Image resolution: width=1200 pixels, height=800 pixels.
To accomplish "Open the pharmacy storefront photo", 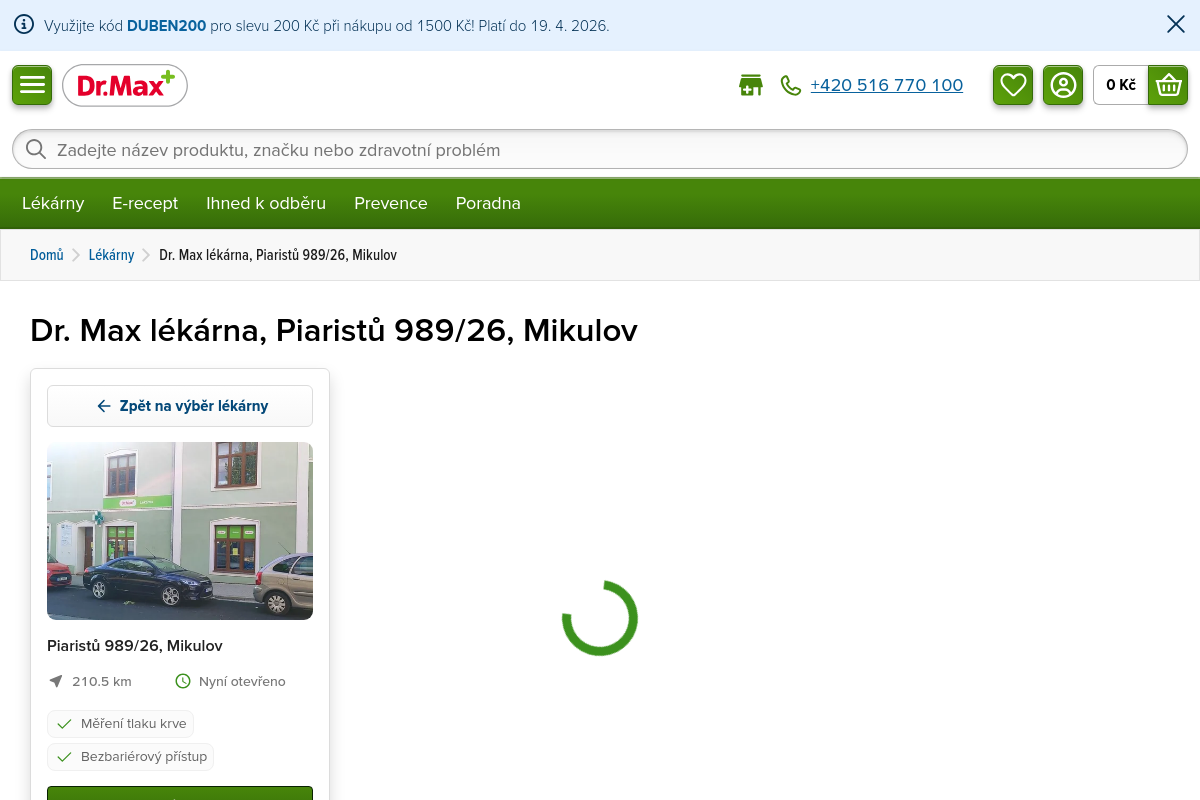I will (x=180, y=531).
